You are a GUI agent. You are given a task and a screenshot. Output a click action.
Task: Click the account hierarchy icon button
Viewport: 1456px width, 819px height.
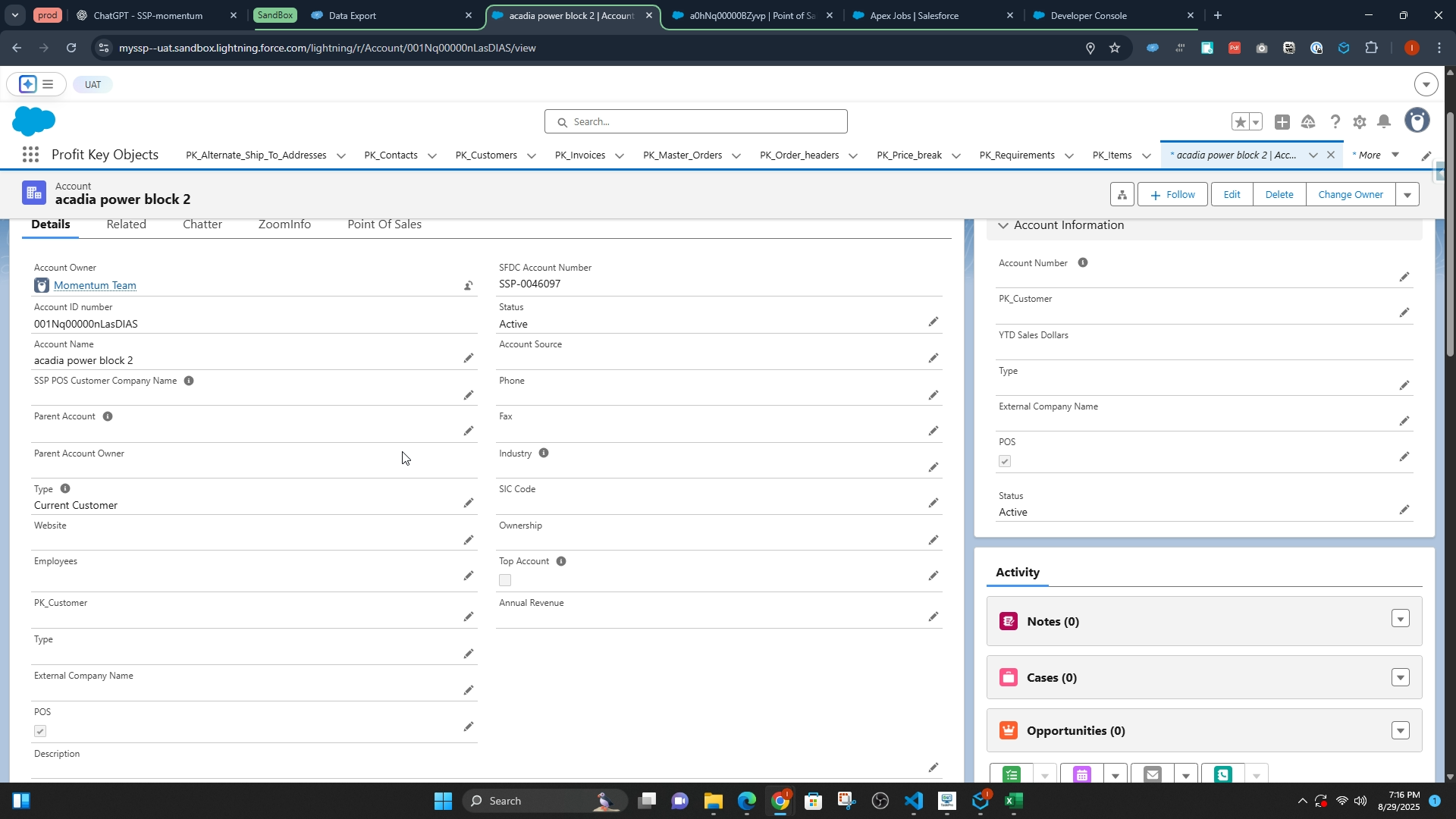click(1122, 195)
